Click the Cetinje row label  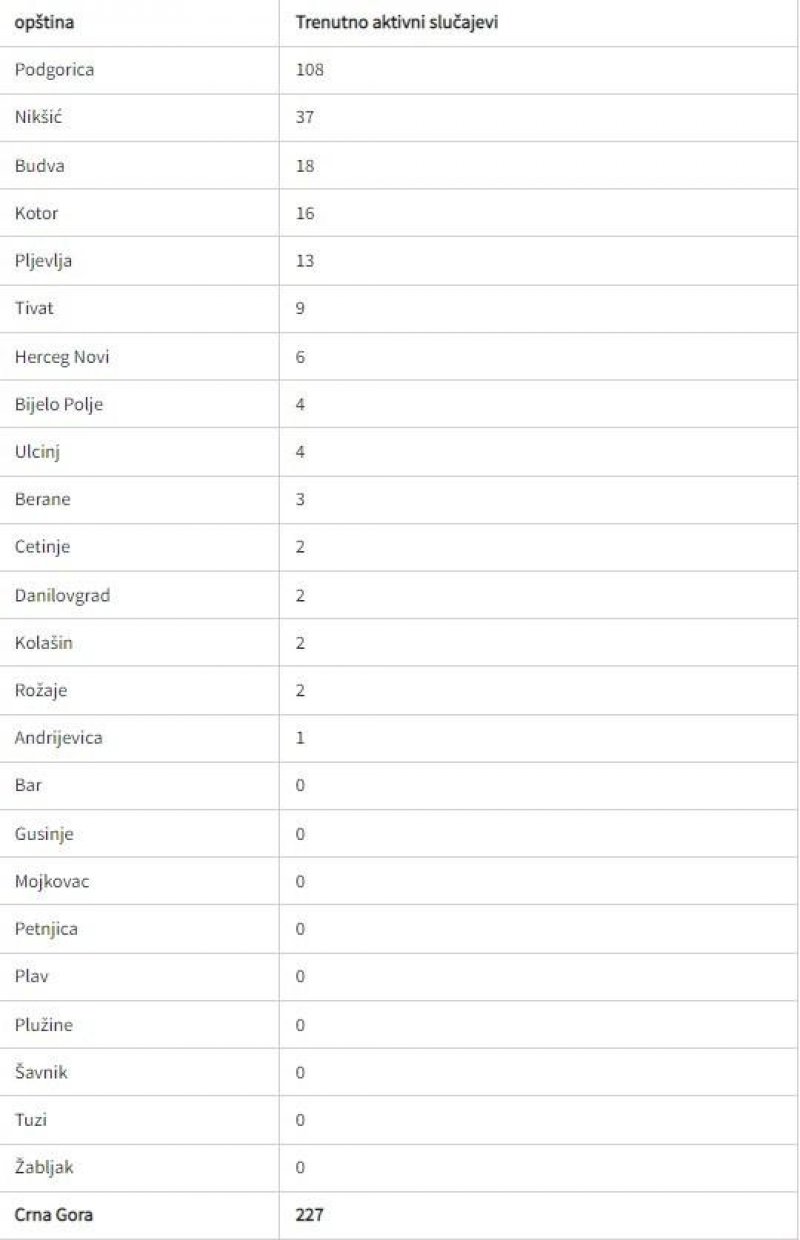(x=43, y=547)
